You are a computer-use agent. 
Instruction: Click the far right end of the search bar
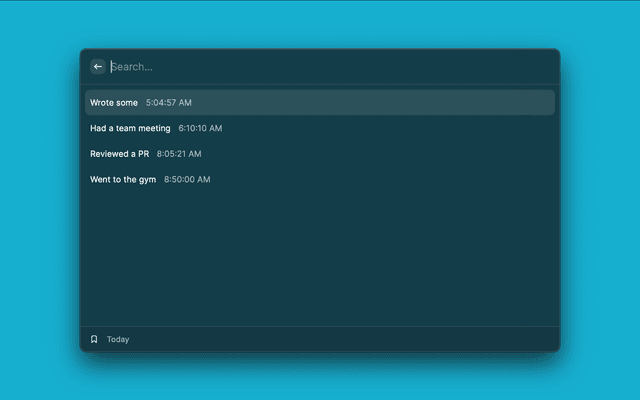540,67
